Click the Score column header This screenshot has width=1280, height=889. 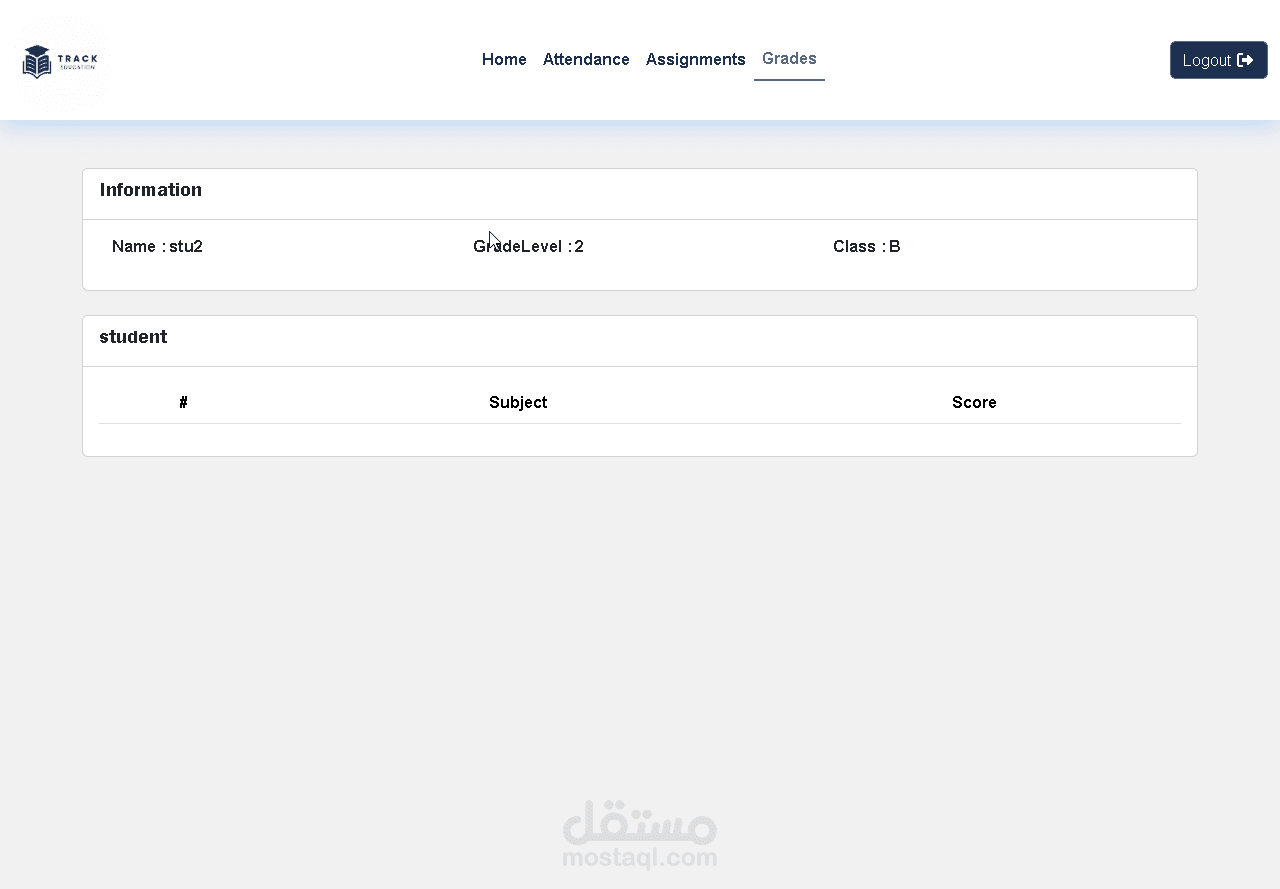coord(974,402)
